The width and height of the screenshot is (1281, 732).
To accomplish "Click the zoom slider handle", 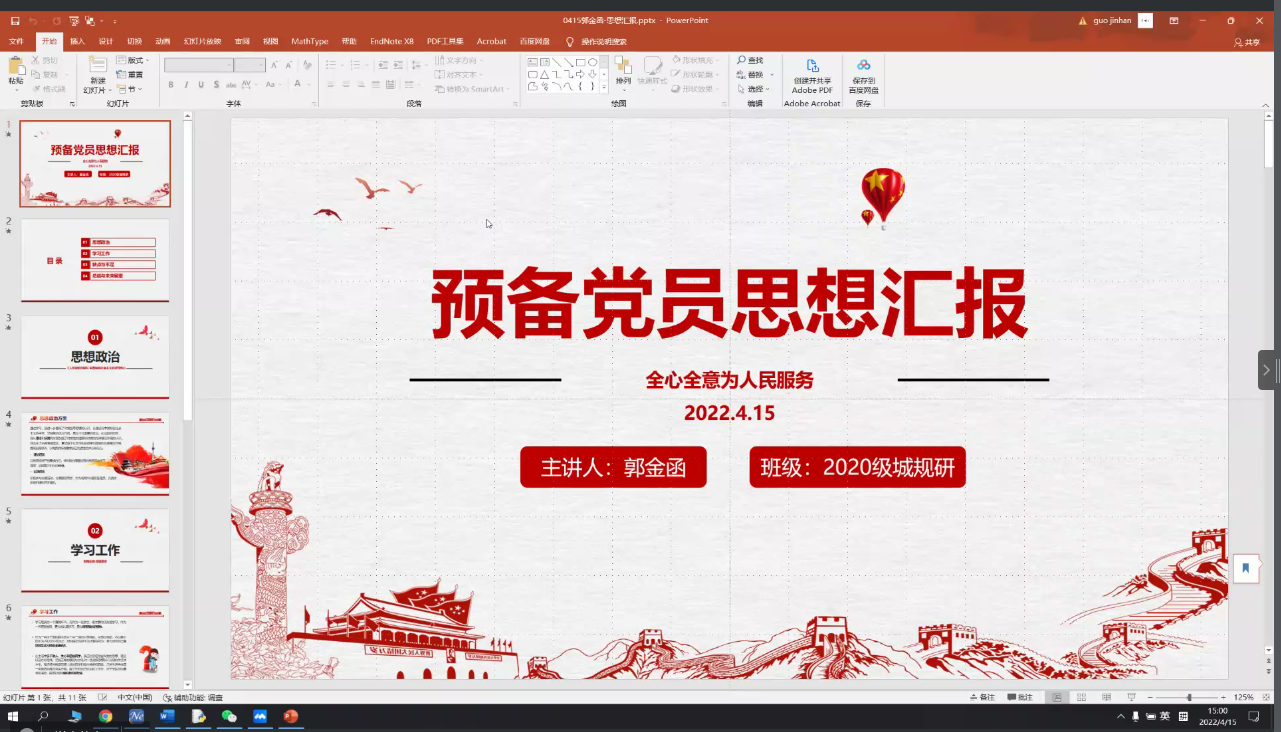I will point(1189,697).
